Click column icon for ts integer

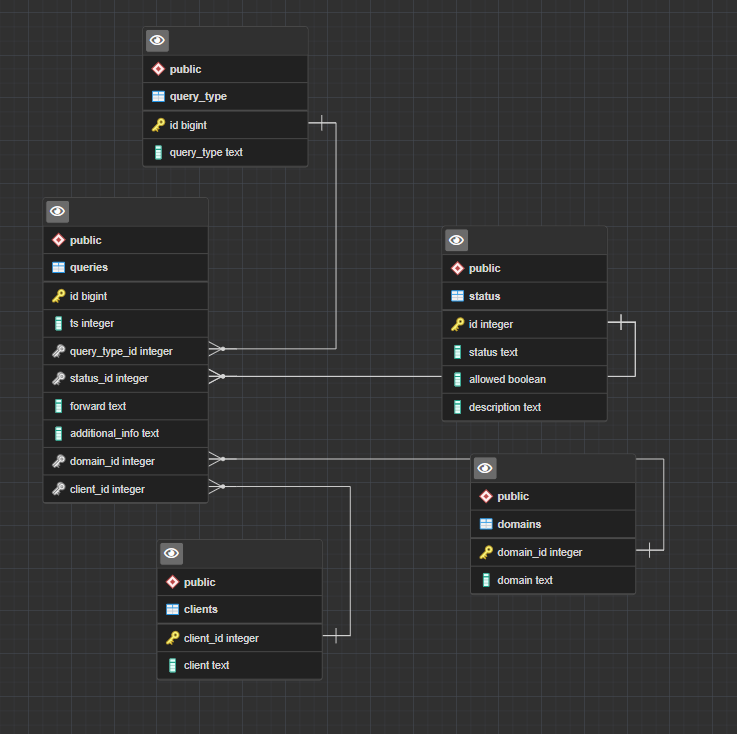58,323
